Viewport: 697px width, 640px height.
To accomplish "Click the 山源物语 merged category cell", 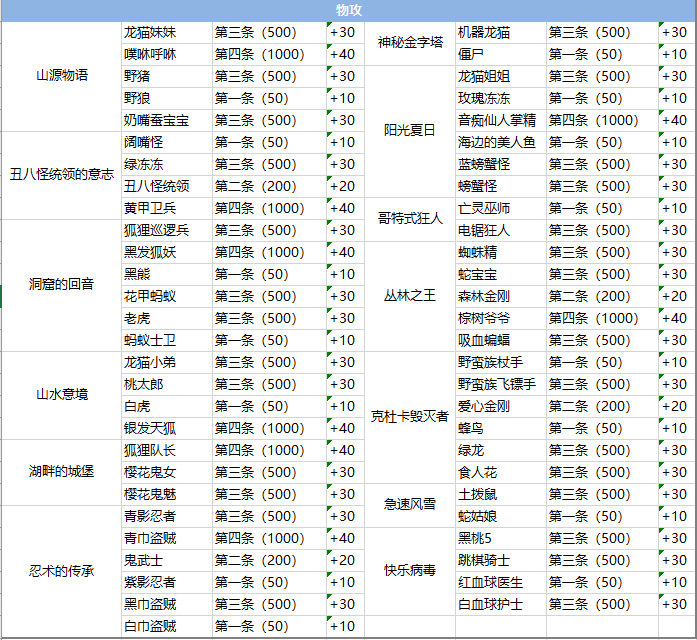I will click(61, 76).
